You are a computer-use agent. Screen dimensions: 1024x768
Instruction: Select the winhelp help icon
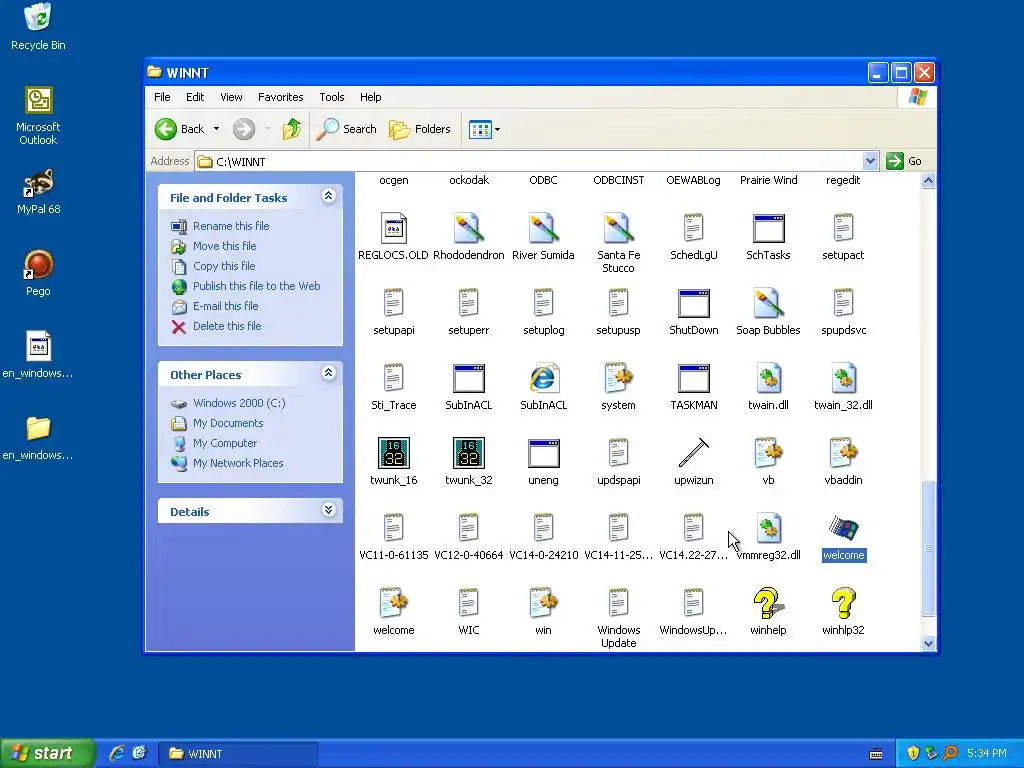pyautogui.click(x=768, y=603)
